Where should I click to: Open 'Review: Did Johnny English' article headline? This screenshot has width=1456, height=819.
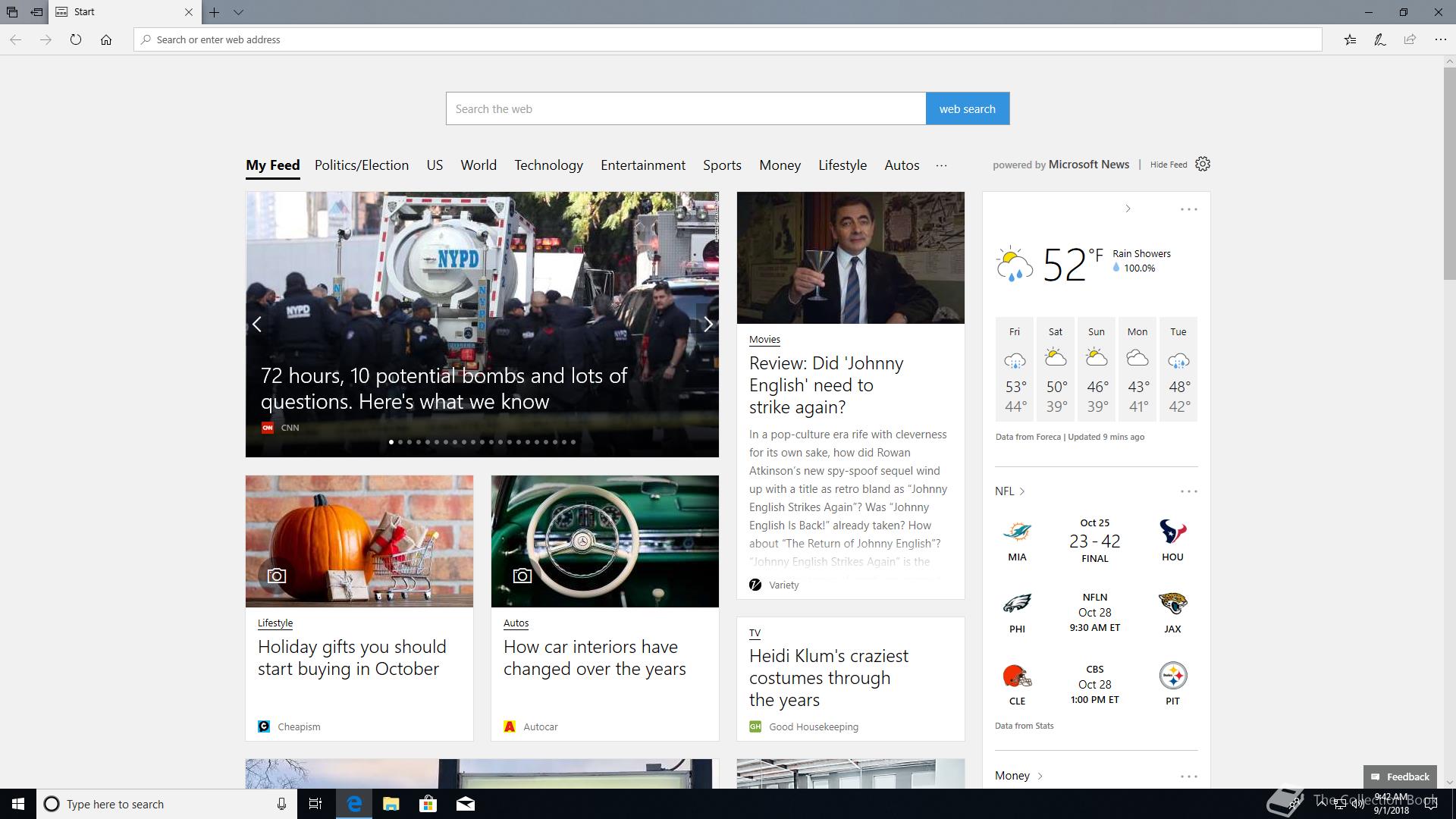click(826, 385)
